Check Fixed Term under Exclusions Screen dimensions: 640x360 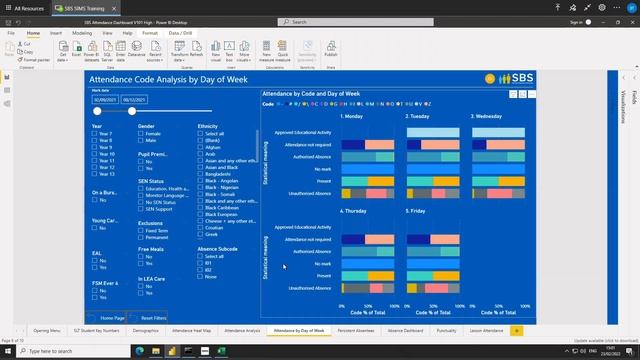coord(140,231)
